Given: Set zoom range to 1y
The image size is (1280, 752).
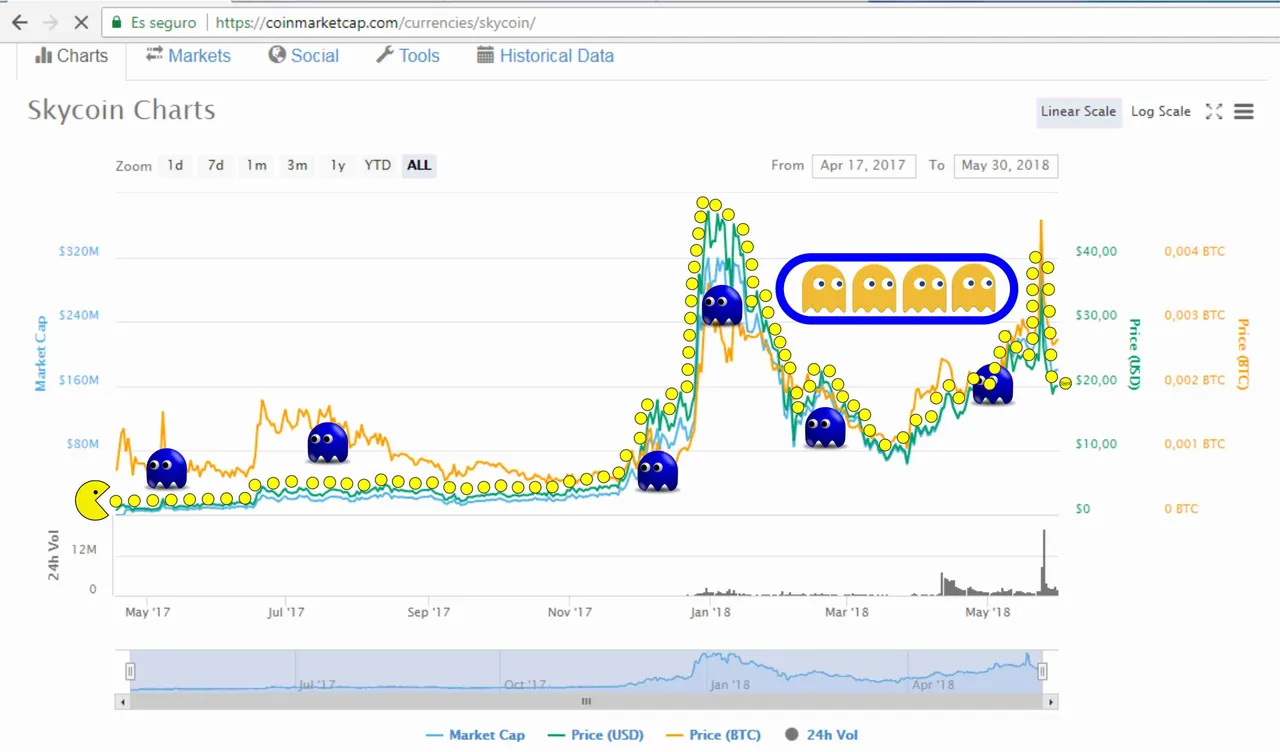Looking at the screenshot, I should [x=338, y=166].
